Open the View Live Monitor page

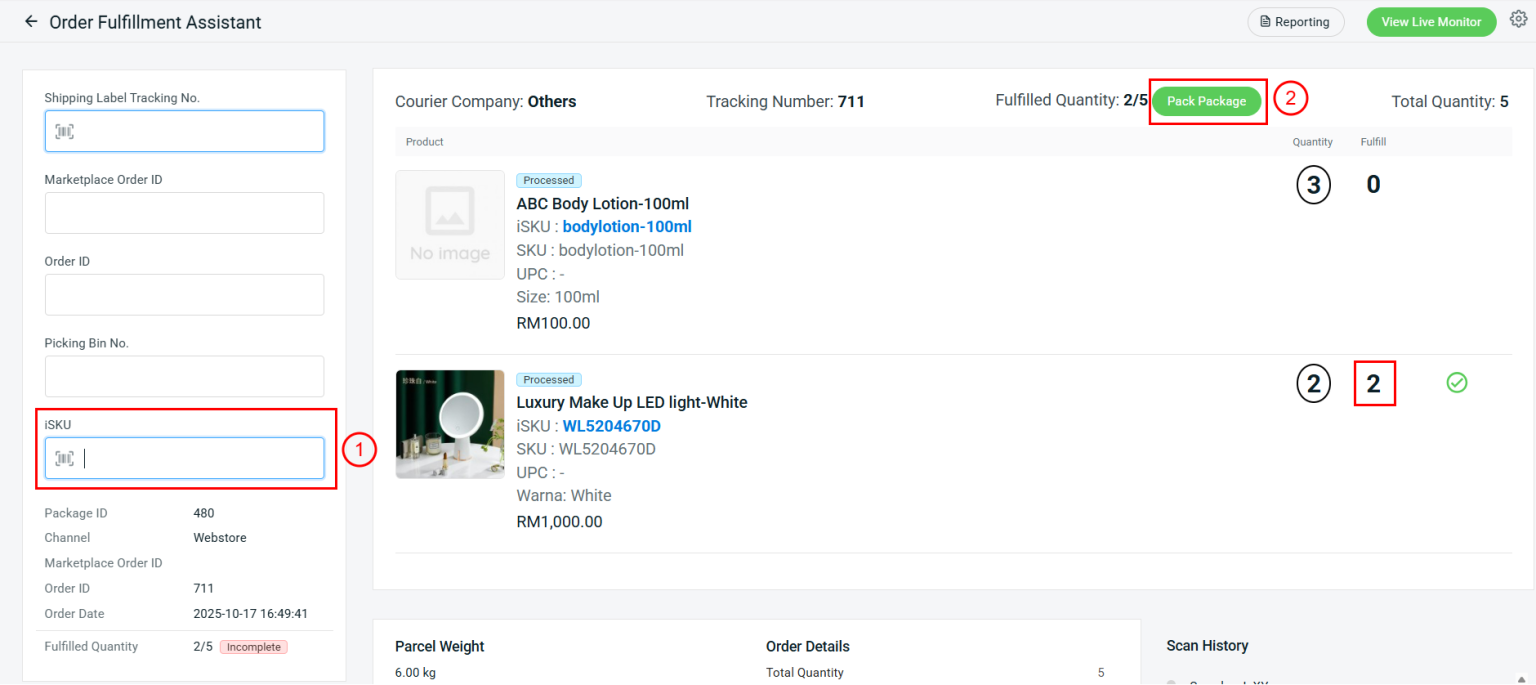[x=1431, y=21]
